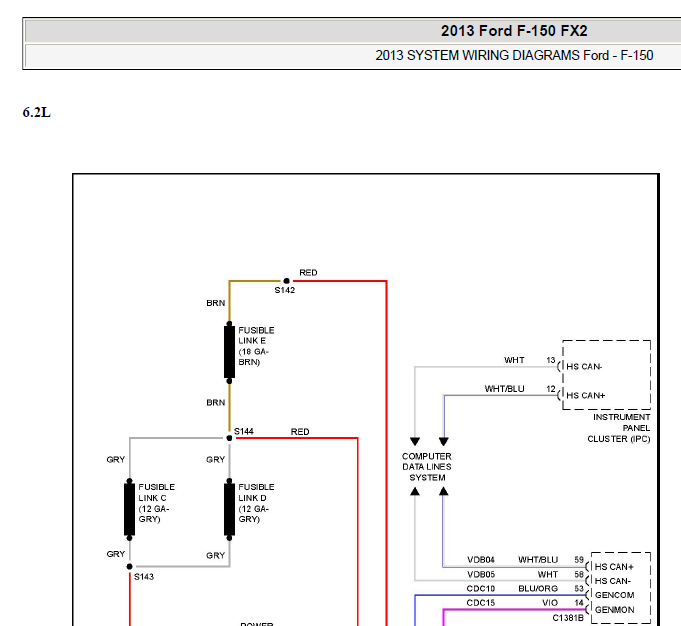Click the S144 splice label
This screenshot has height=626, width=681.
[x=244, y=431]
